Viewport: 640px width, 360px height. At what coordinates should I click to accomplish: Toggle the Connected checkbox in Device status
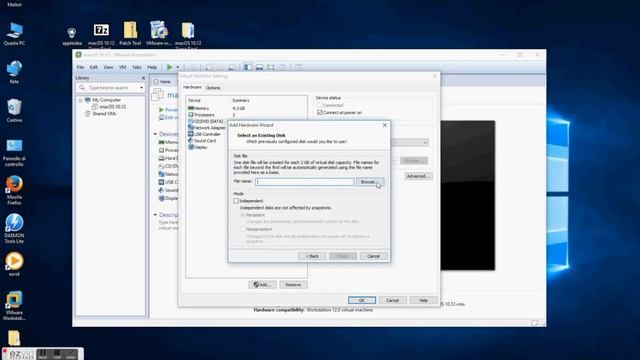(x=320, y=105)
